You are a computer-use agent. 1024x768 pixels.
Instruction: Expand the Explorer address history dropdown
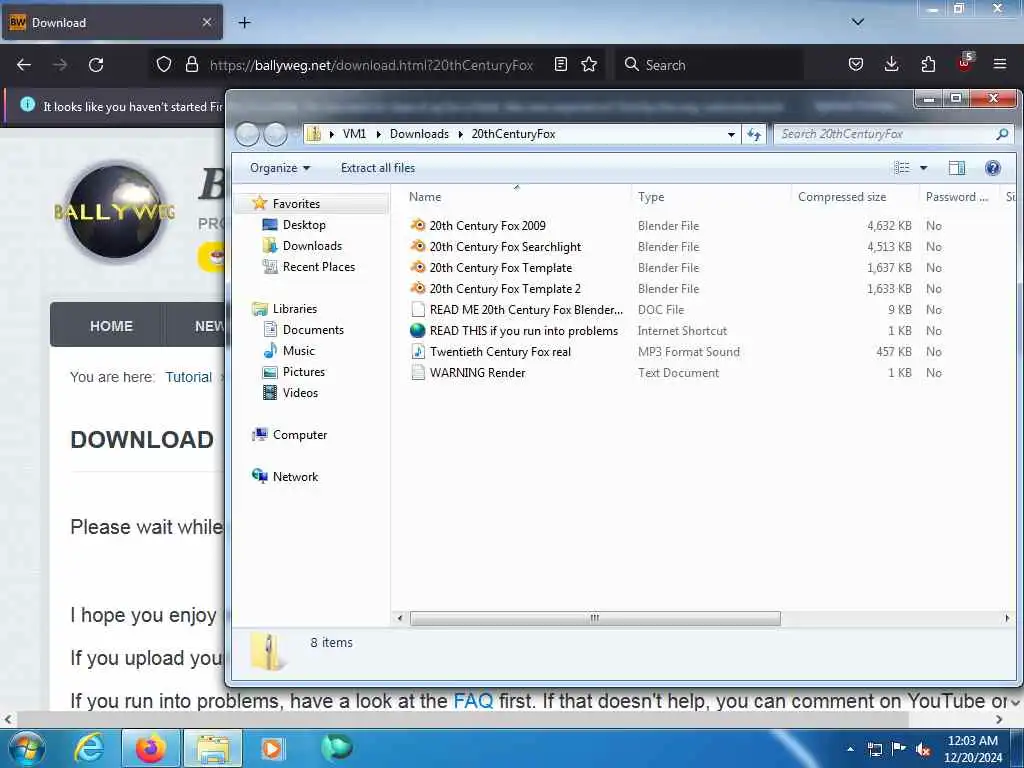point(731,135)
